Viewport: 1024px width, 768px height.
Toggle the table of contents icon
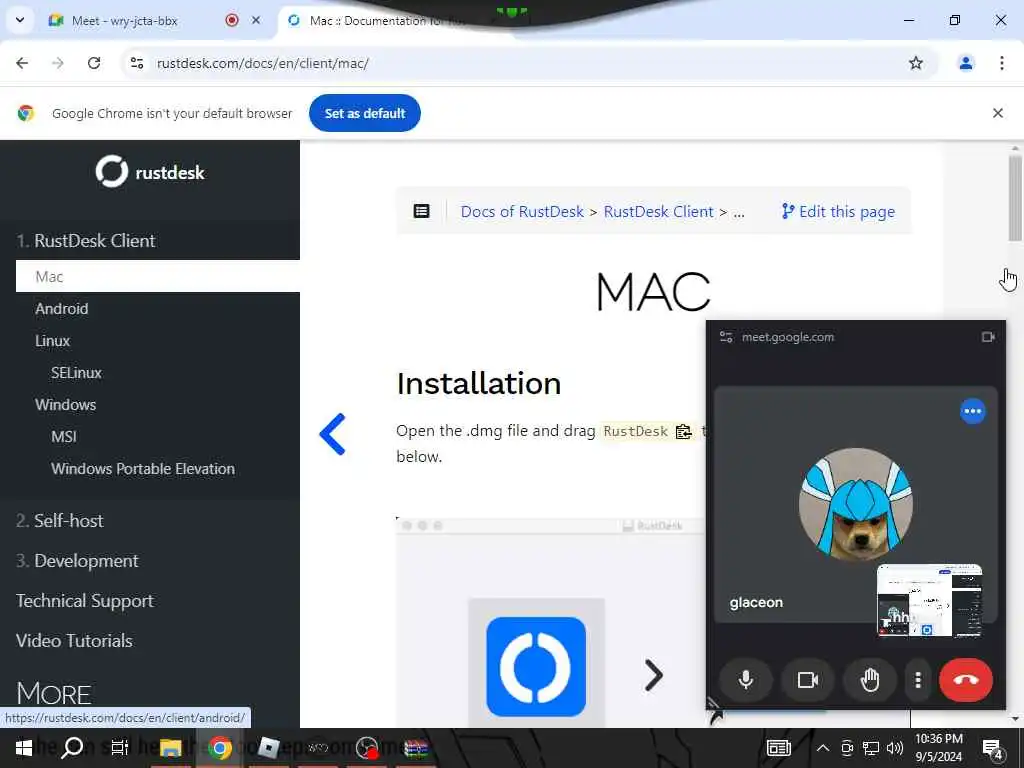click(422, 211)
